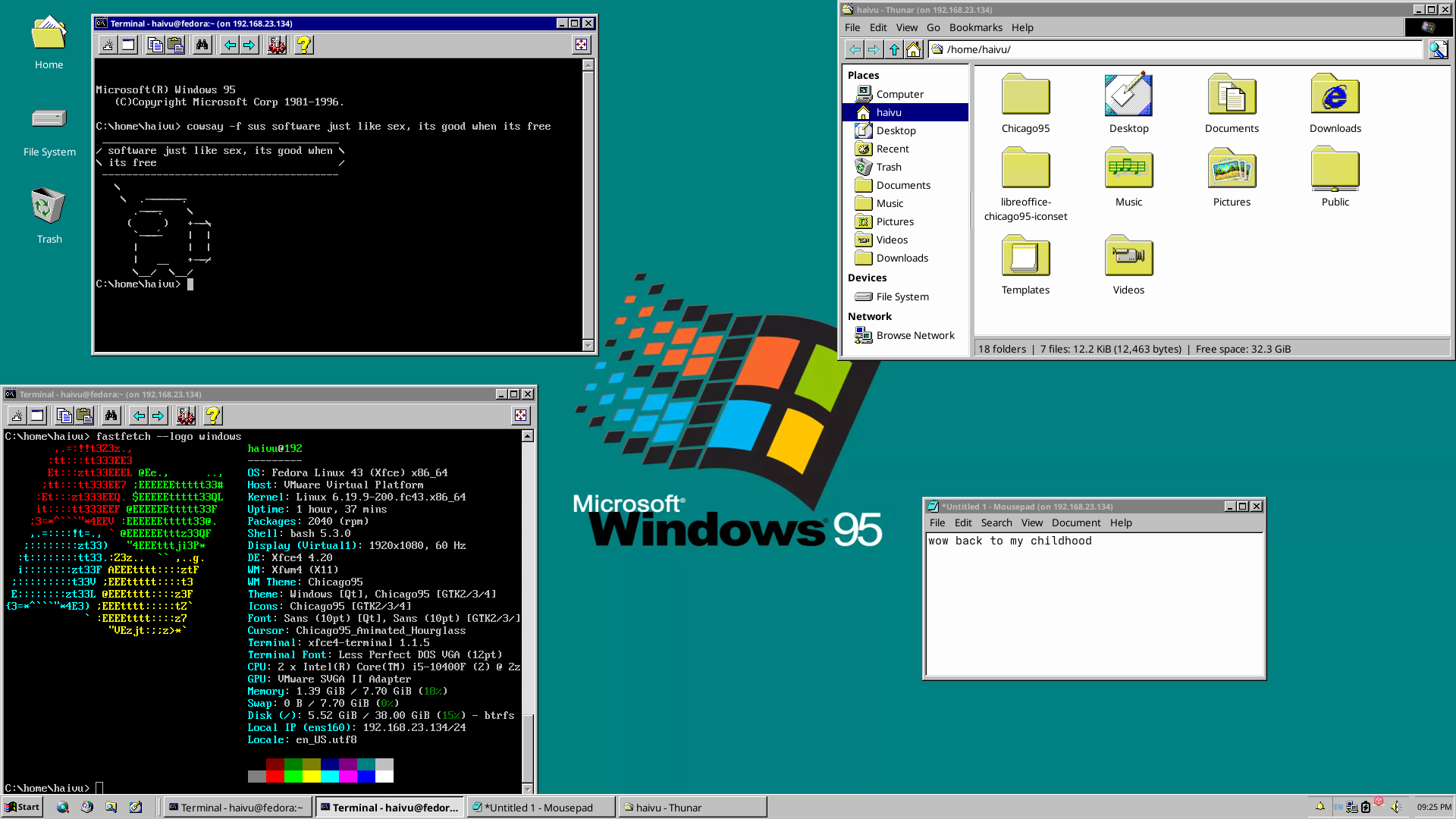Open the Trash from the desktop icon
The height and width of the screenshot is (819, 1456).
[x=48, y=206]
